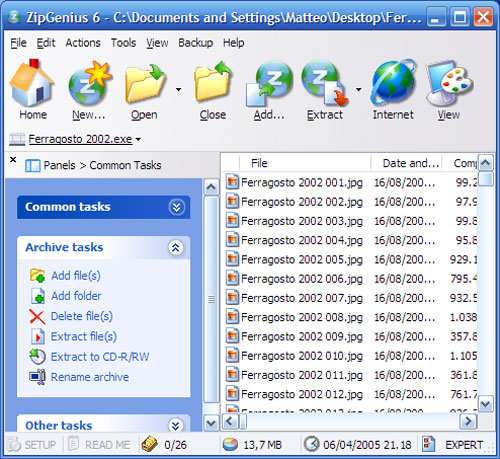Select Ferragosto 2002 002.jpg
The image size is (500, 459).
[302, 202]
